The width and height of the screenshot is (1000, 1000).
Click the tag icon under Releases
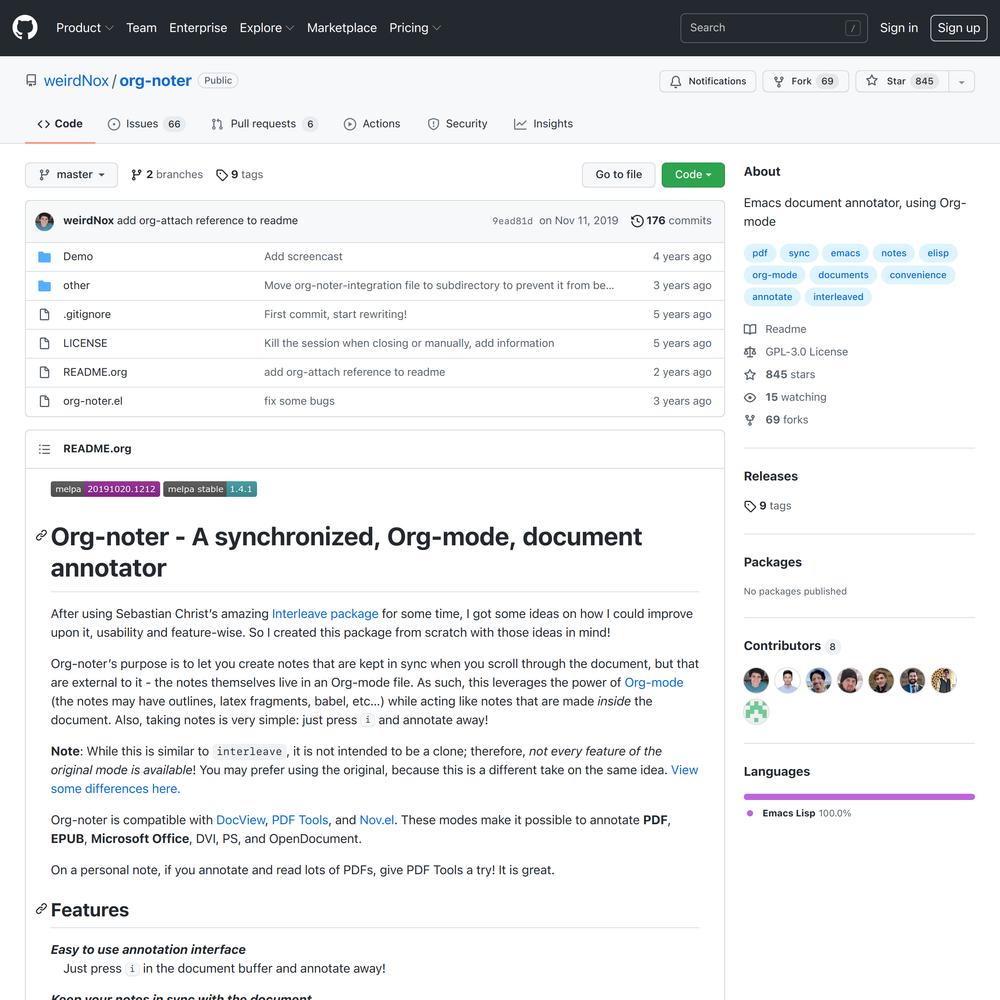click(x=750, y=506)
